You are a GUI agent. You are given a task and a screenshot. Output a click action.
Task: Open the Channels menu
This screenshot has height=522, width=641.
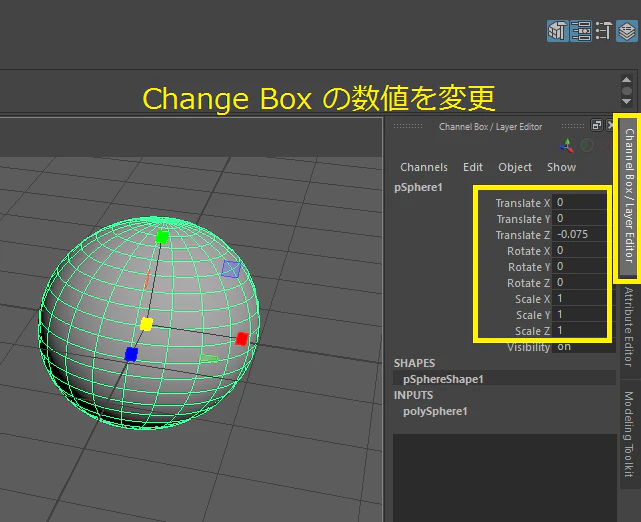pos(424,167)
